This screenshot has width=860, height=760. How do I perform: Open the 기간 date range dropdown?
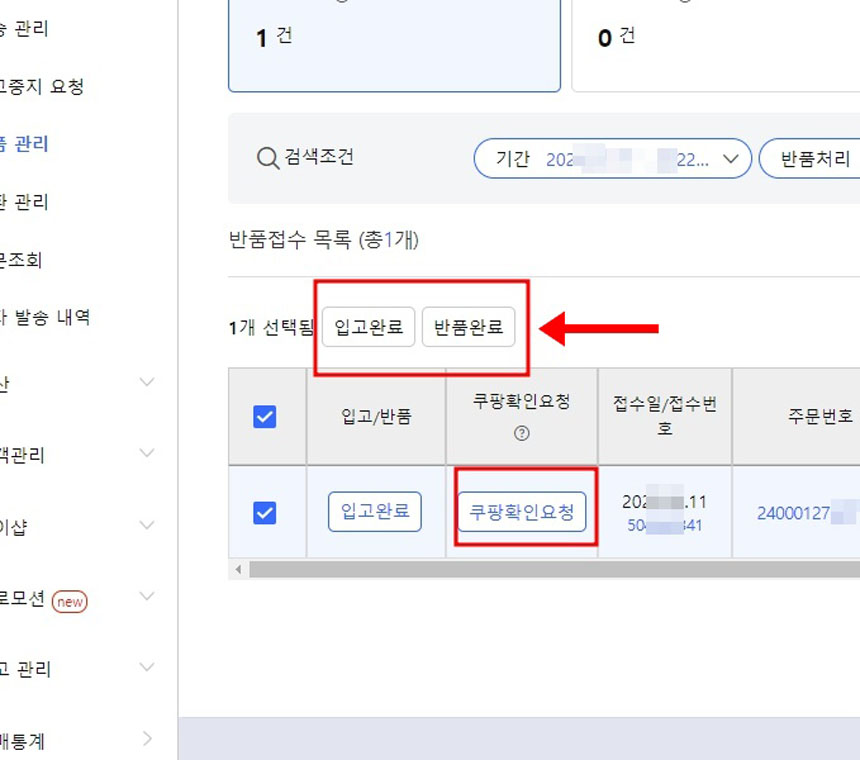pyautogui.click(x=612, y=159)
